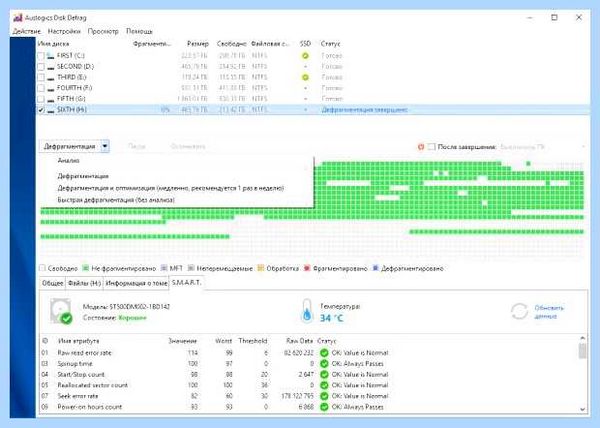Check the FOURTH (F:) disk checkbox

click(x=41, y=88)
